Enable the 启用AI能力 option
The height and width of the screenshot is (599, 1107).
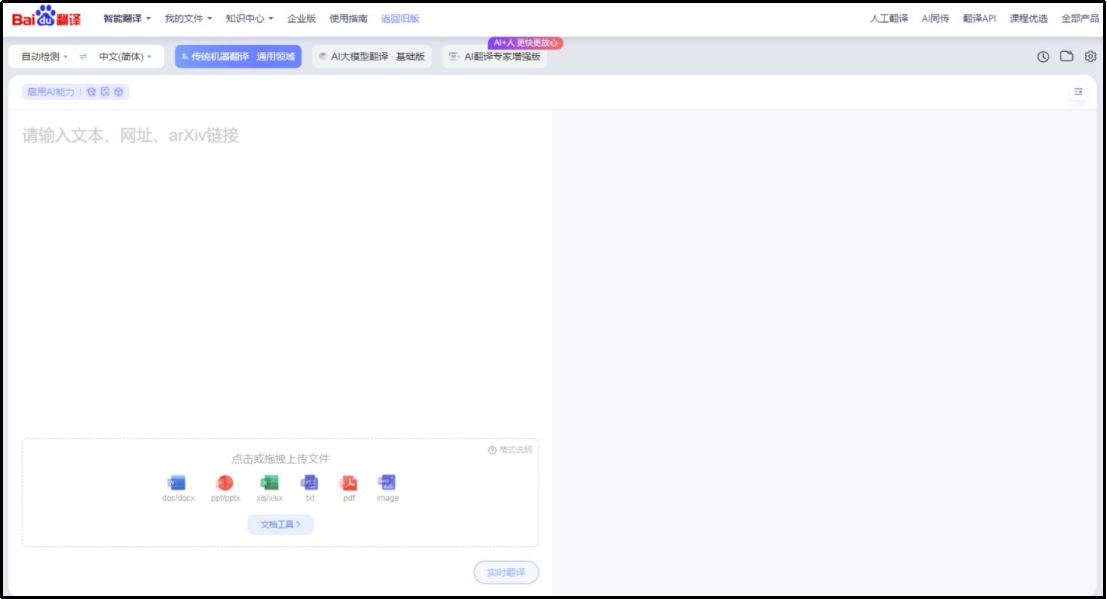(x=50, y=92)
